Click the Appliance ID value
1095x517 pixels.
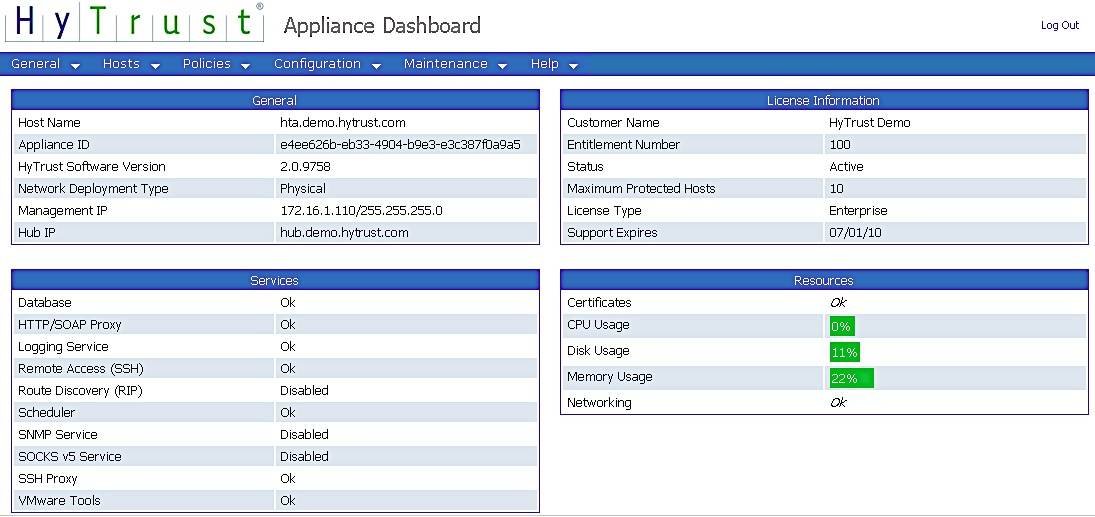[400, 145]
